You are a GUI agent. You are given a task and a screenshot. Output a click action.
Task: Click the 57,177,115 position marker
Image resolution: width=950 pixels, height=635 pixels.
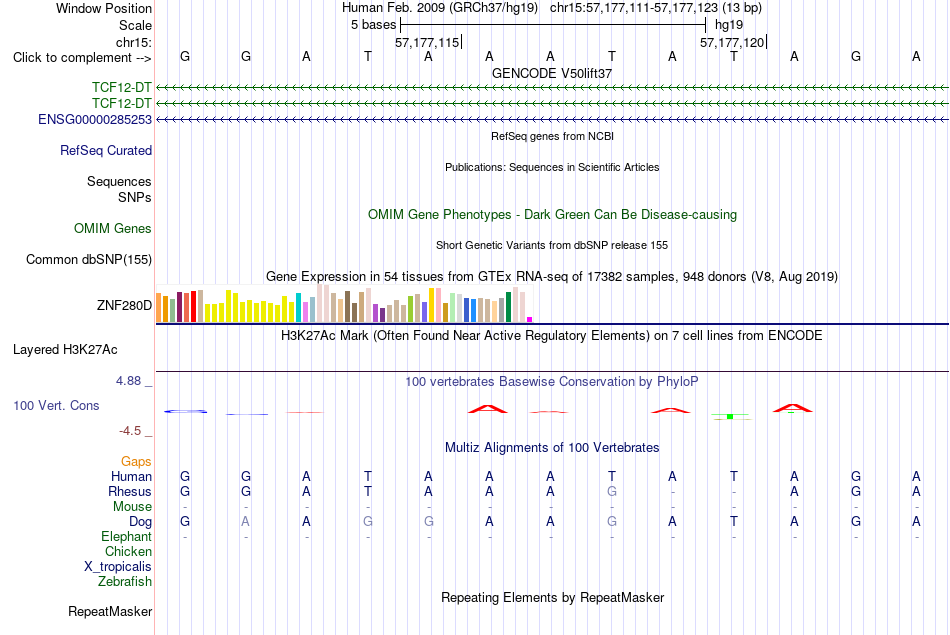(x=427, y=42)
